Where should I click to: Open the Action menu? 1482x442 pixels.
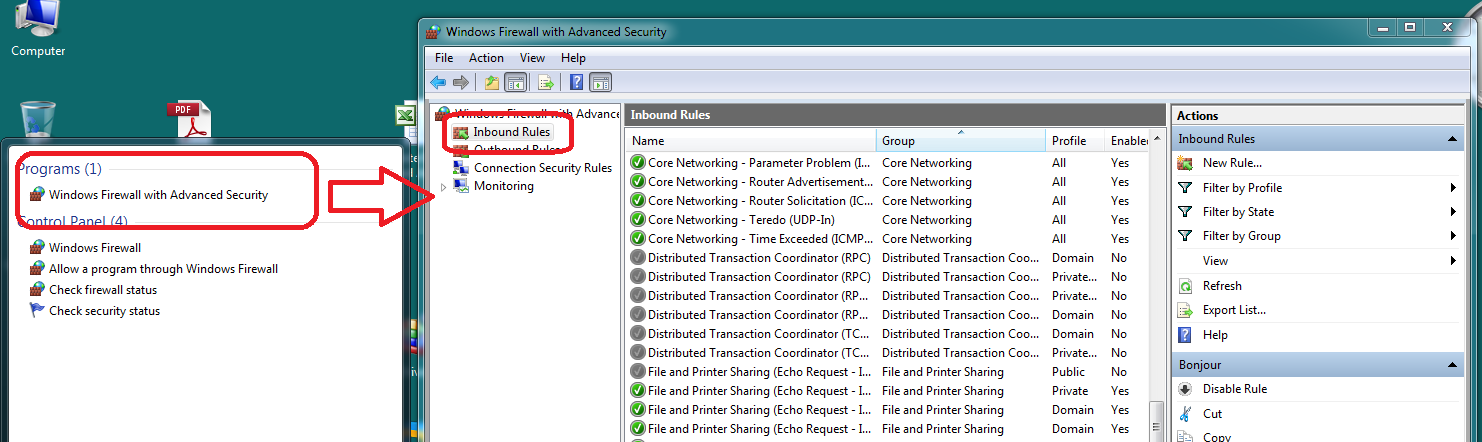point(487,58)
